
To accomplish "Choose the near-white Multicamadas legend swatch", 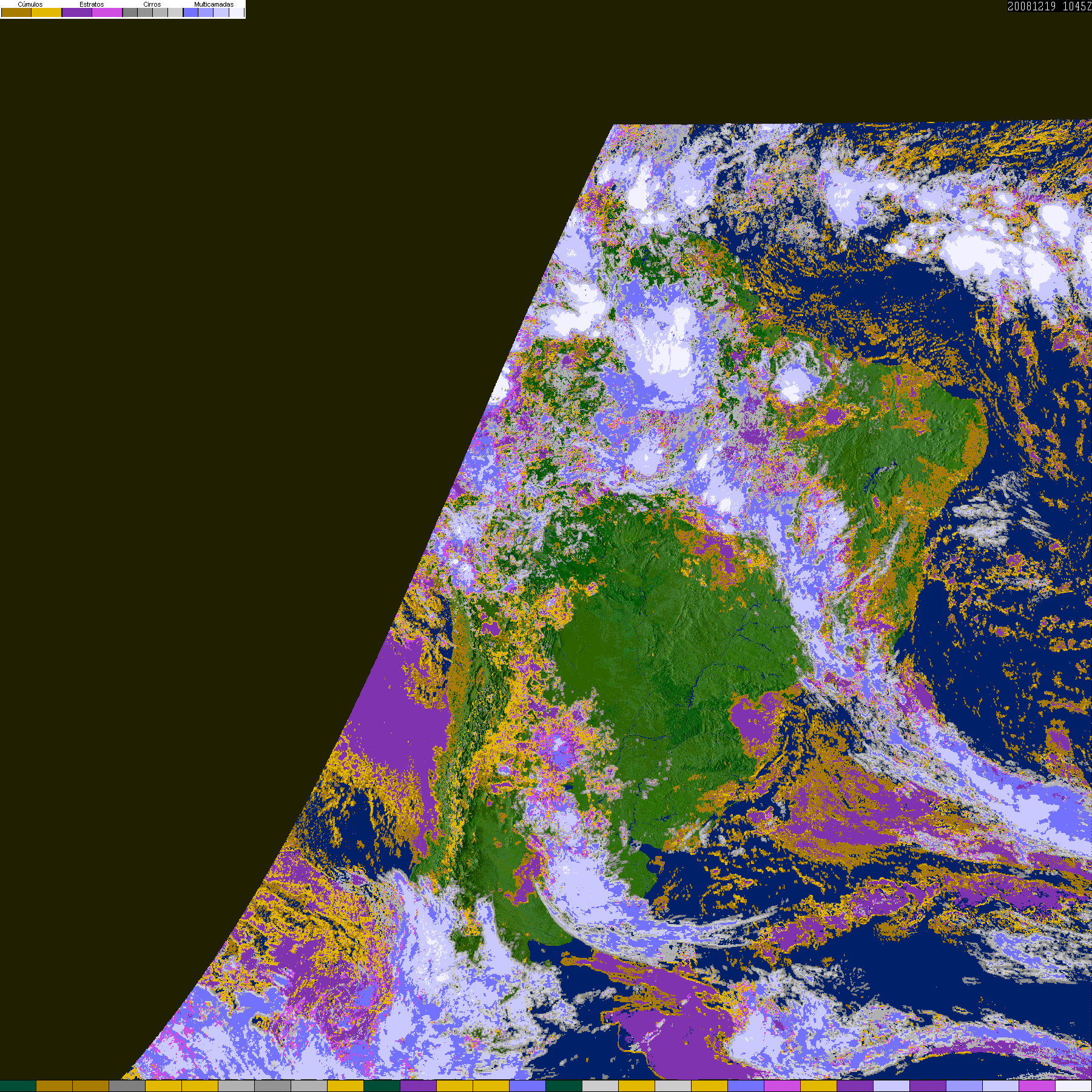I will 237,12.
